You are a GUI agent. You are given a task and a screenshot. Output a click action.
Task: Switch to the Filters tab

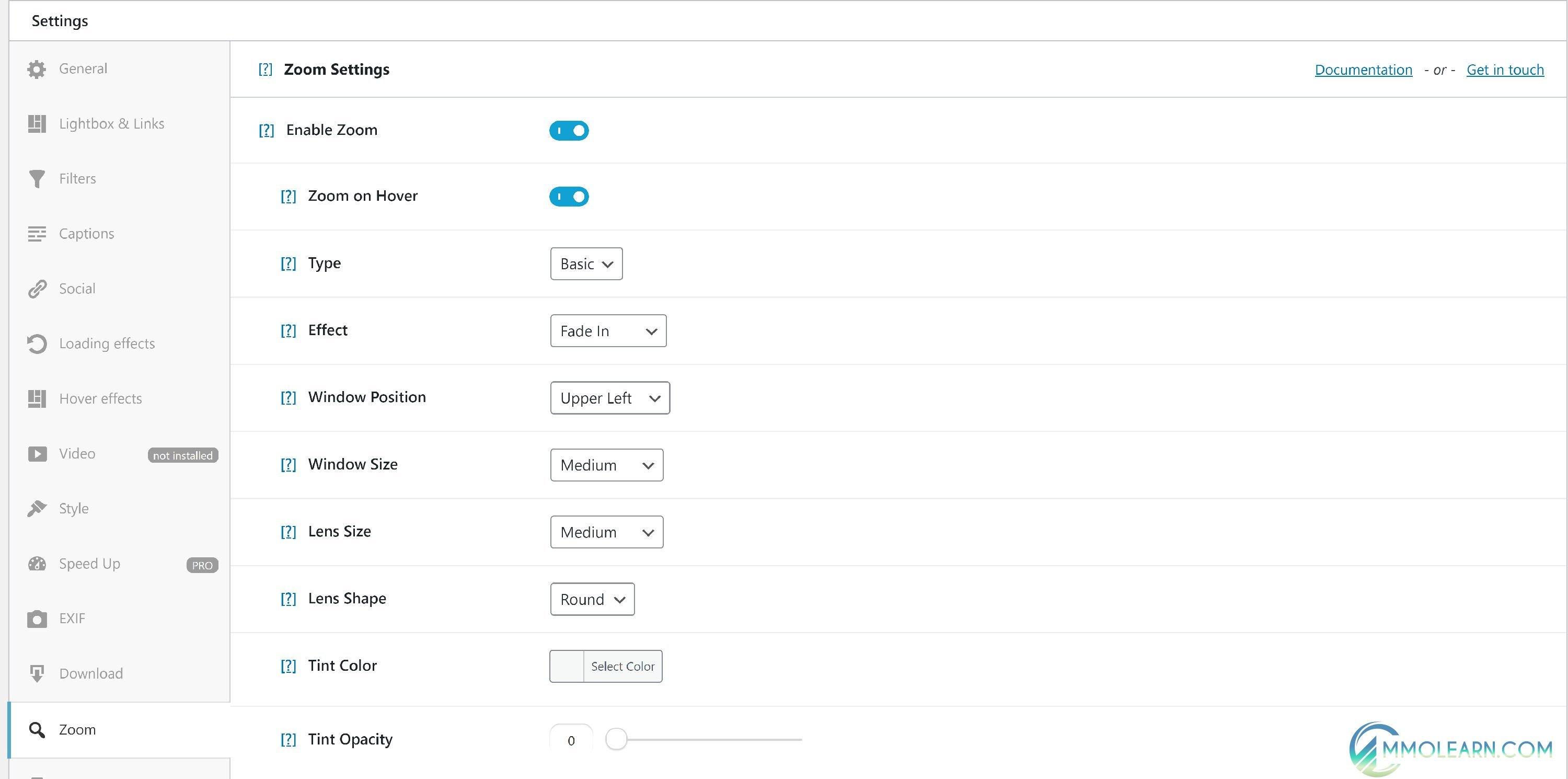coord(119,178)
